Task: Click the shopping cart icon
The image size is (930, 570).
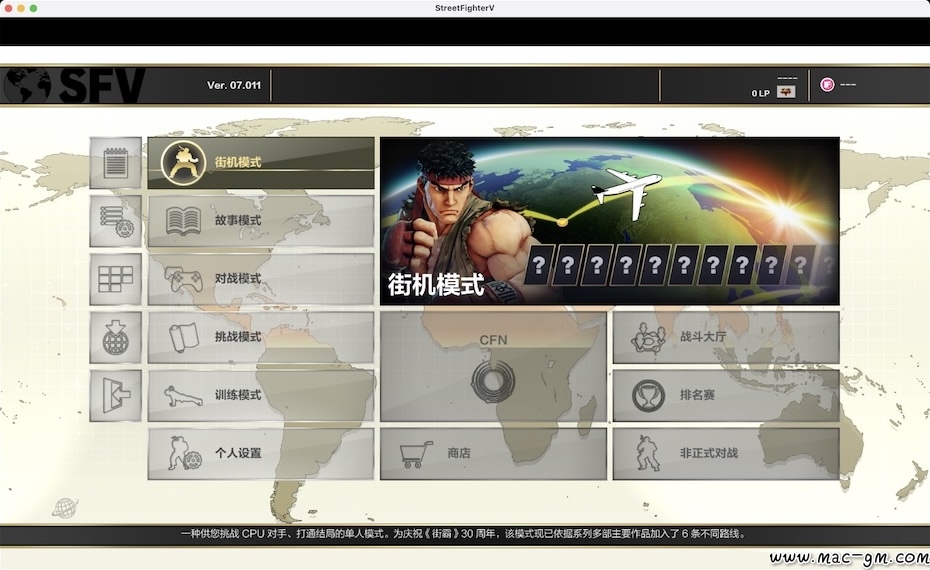Action: pos(416,454)
